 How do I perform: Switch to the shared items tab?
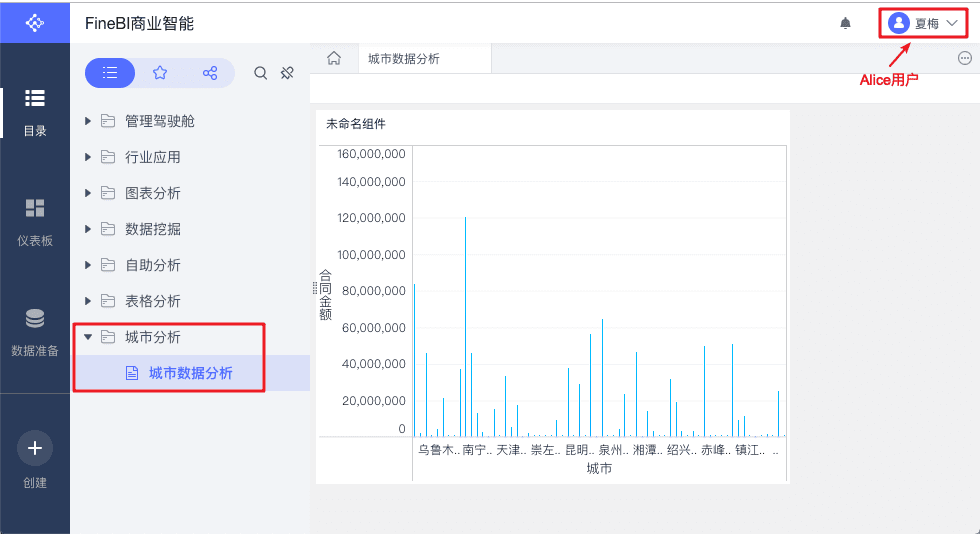(x=210, y=73)
